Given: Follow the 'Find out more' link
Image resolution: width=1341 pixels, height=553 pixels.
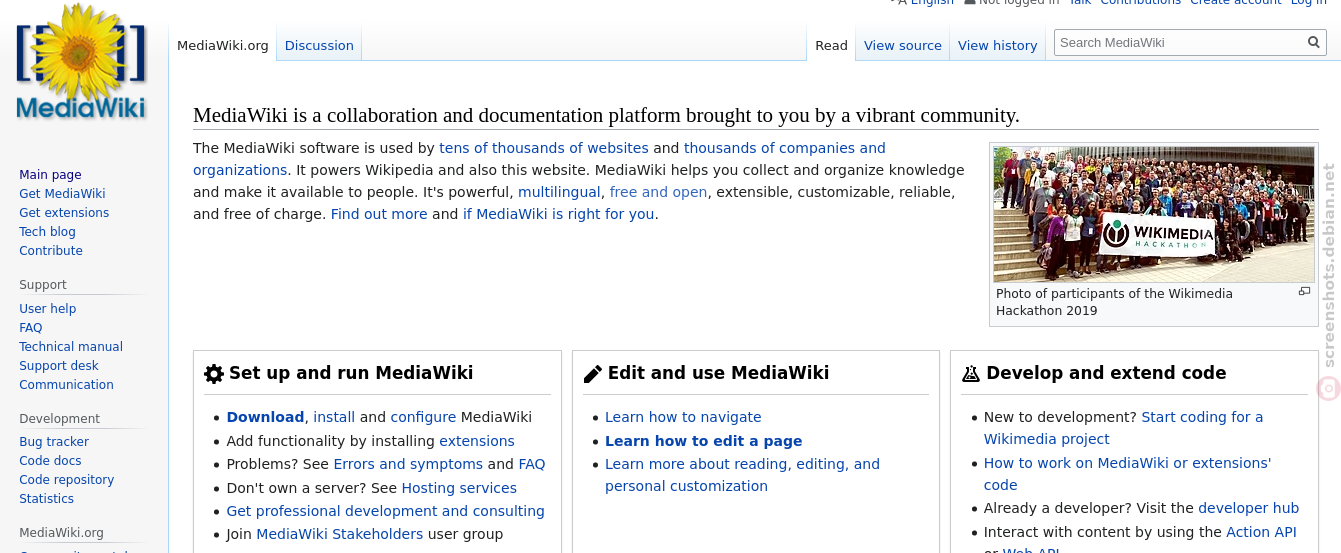Looking at the screenshot, I should (379, 214).
